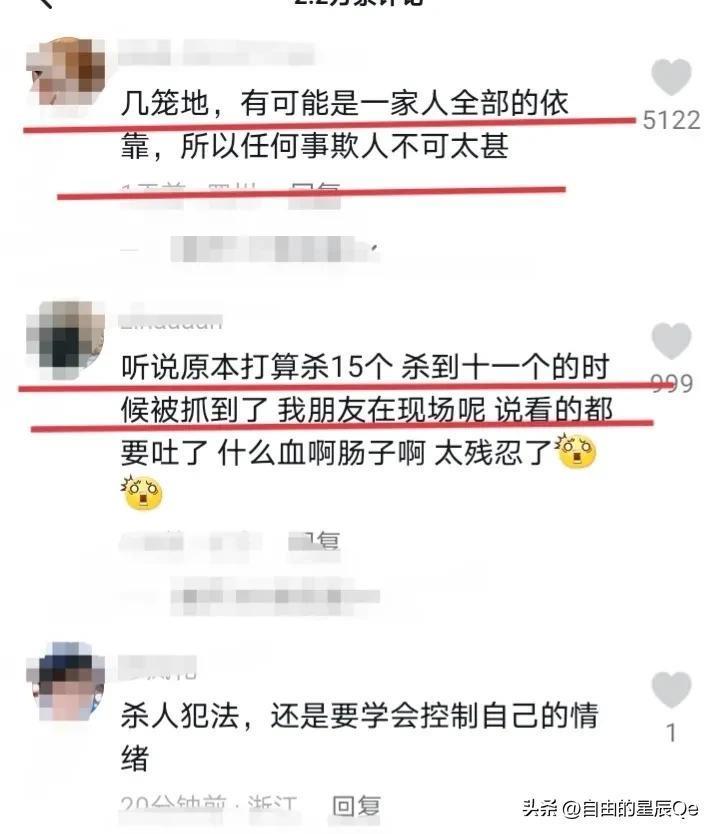Screen dimensions: 715x834
Task: Tap the heart on the 杀人犯法 comment
Action: [671, 689]
